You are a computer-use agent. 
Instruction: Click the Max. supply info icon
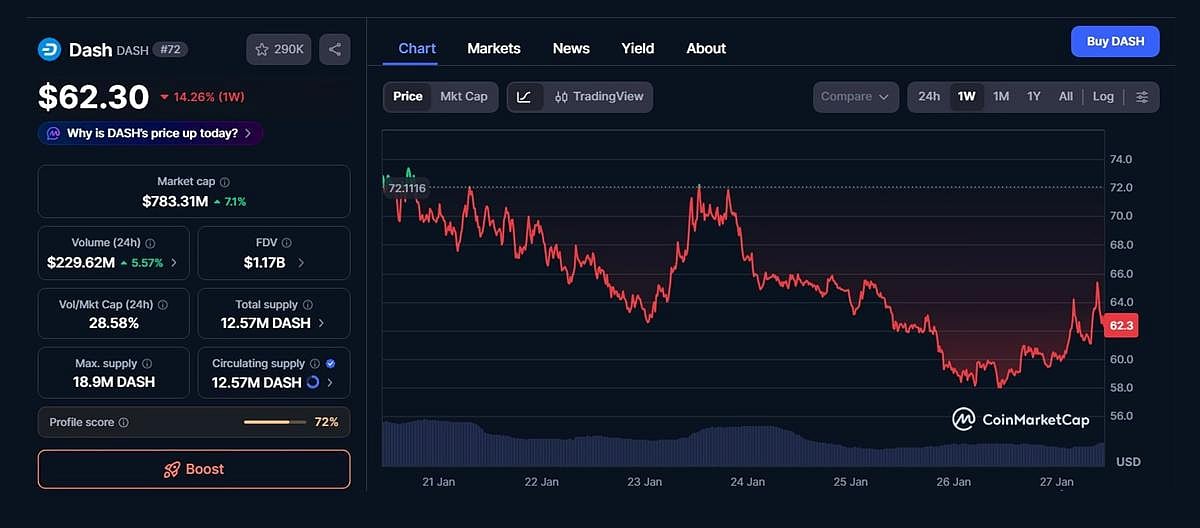click(147, 364)
